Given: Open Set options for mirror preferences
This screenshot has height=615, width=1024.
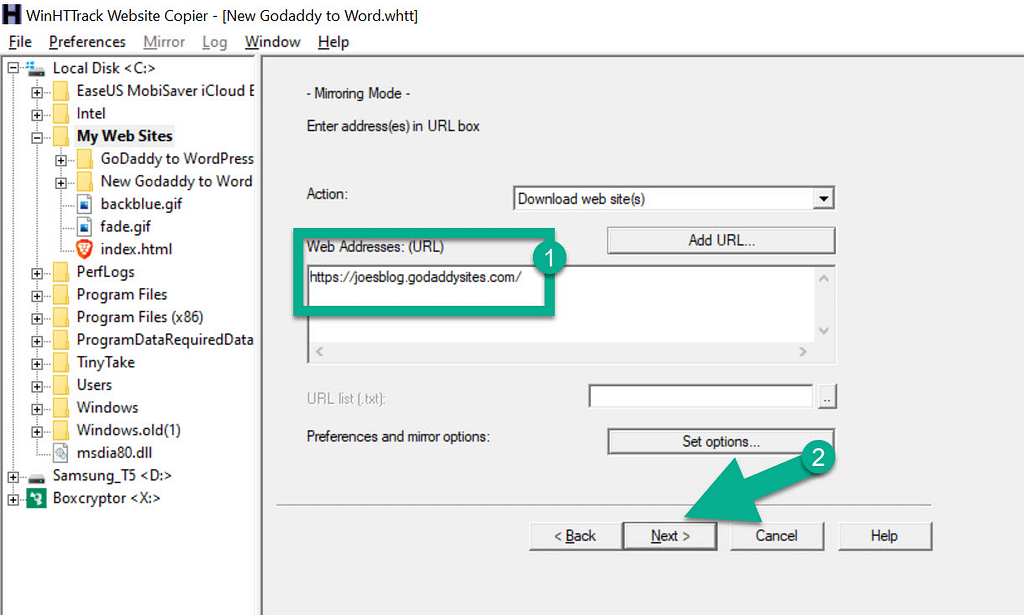Looking at the screenshot, I should pos(720,441).
